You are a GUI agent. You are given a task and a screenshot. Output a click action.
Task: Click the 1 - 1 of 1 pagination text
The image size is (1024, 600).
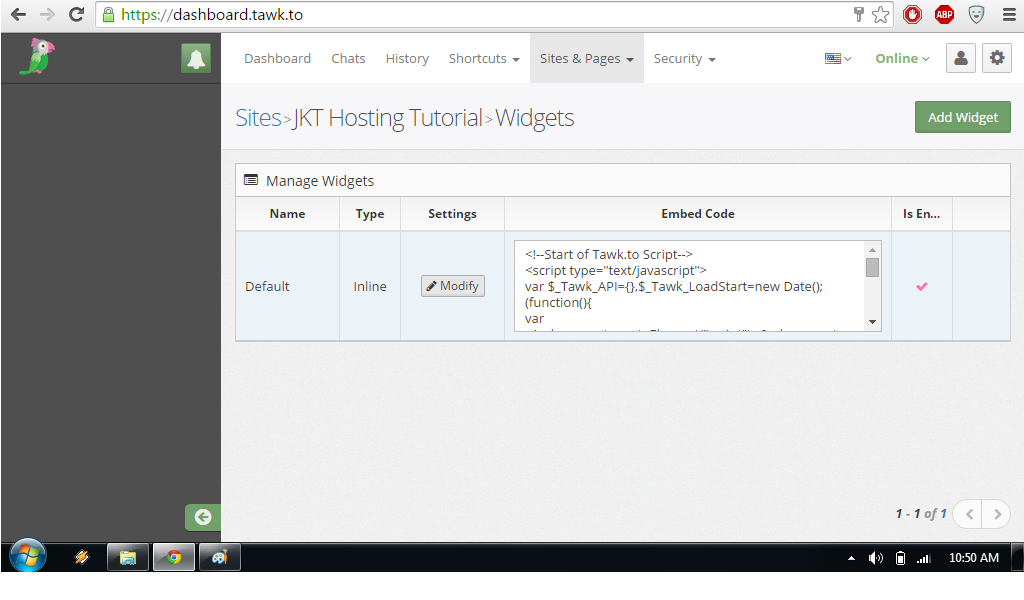coord(921,514)
